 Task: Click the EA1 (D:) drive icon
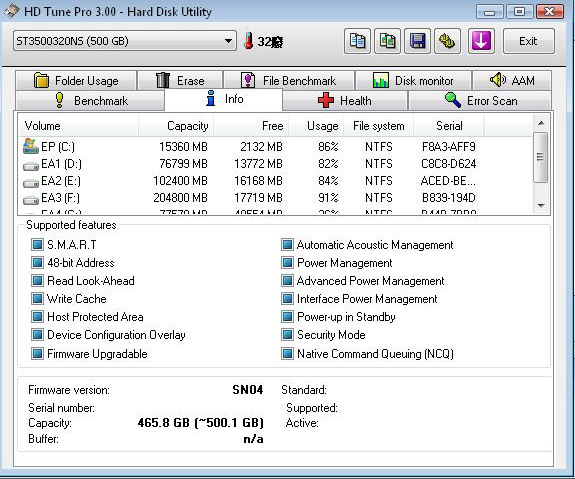point(31,166)
